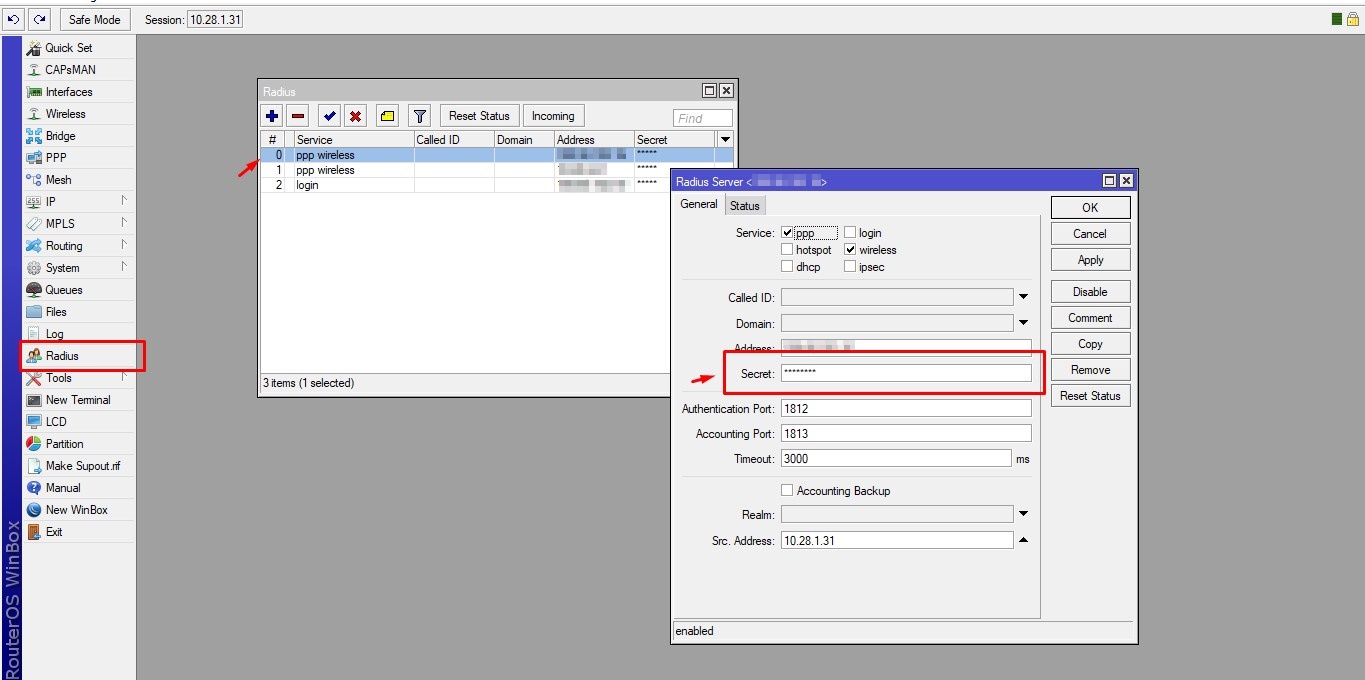
Task: Switch to the Status tab
Action: (744, 206)
